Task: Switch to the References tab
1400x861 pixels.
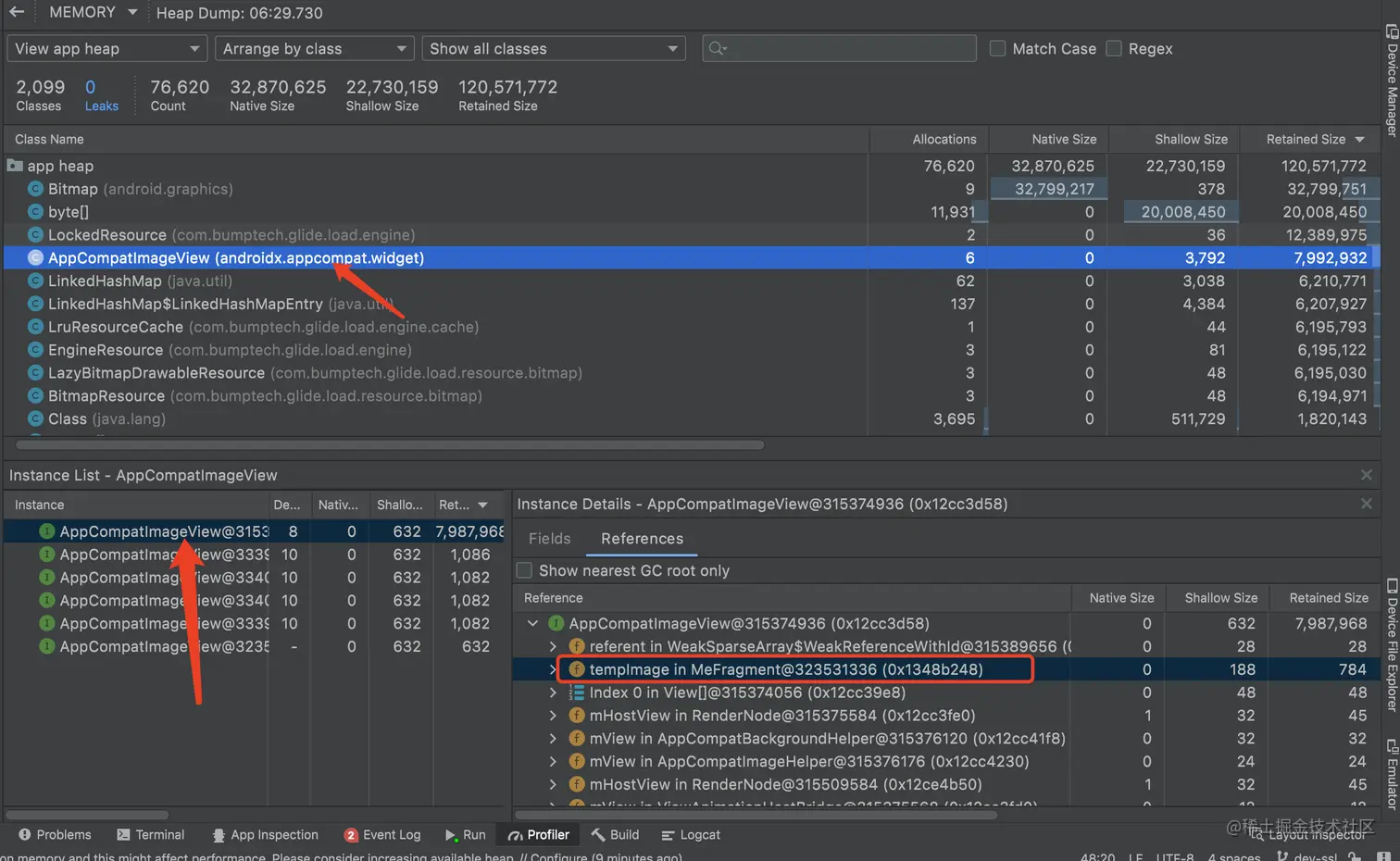Action: (x=642, y=539)
